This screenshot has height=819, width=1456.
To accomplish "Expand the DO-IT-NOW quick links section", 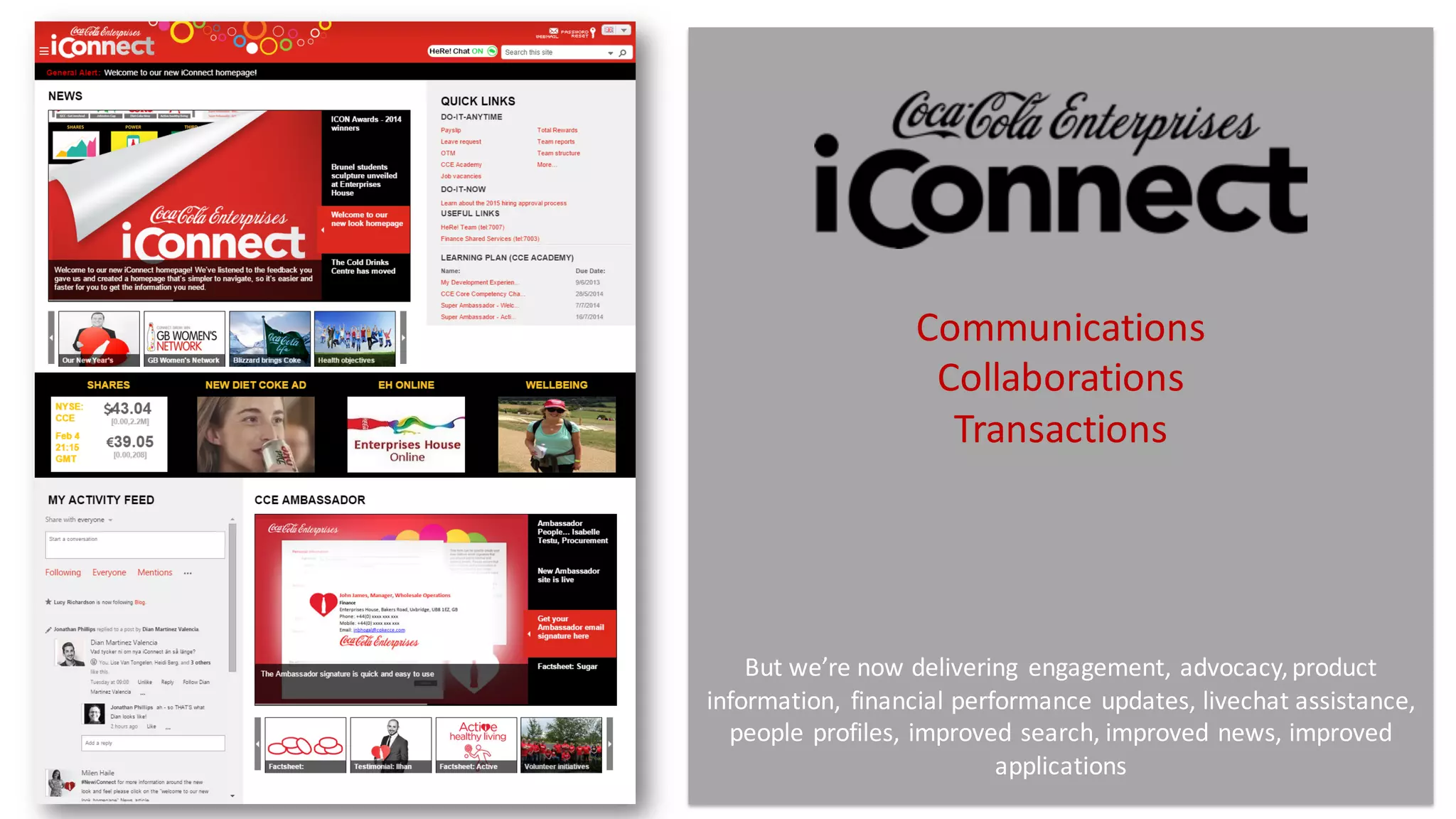I will [463, 189].
